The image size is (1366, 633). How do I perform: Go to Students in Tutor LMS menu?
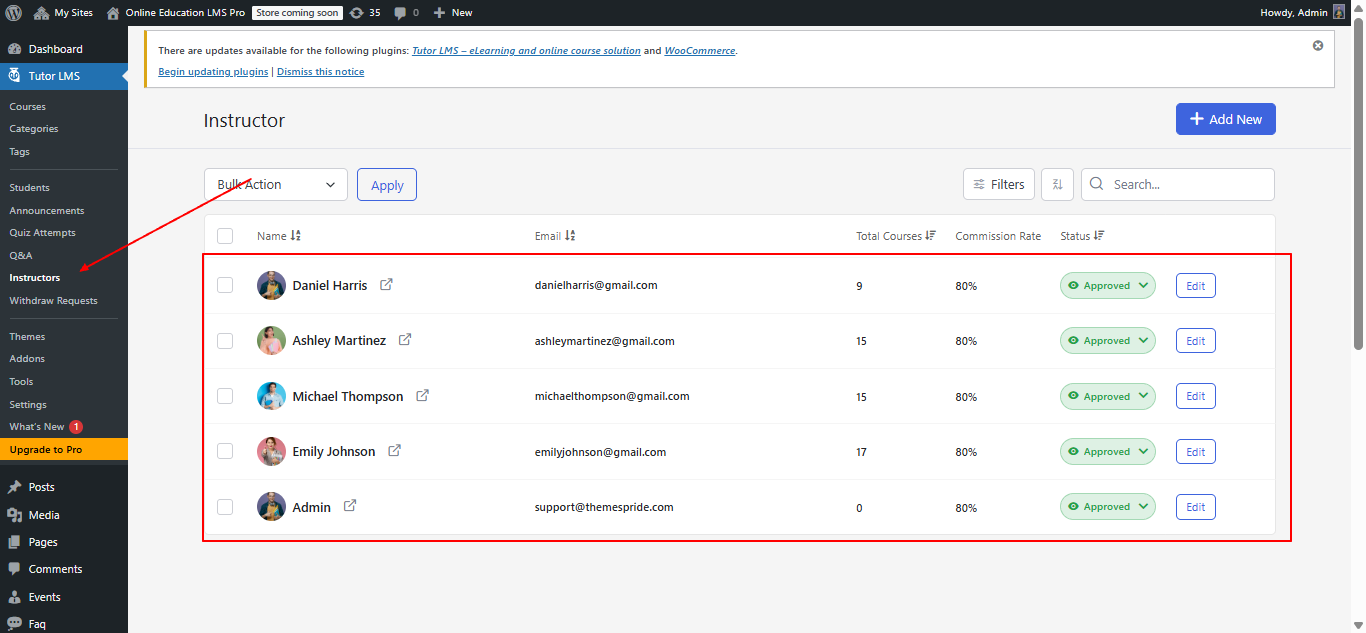click(29, 188)
